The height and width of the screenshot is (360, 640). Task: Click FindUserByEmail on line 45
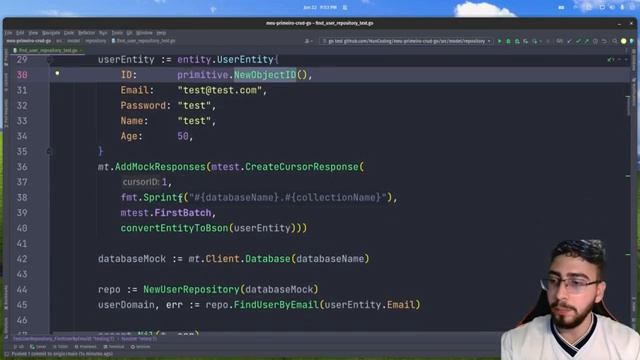tap(276, 305)
